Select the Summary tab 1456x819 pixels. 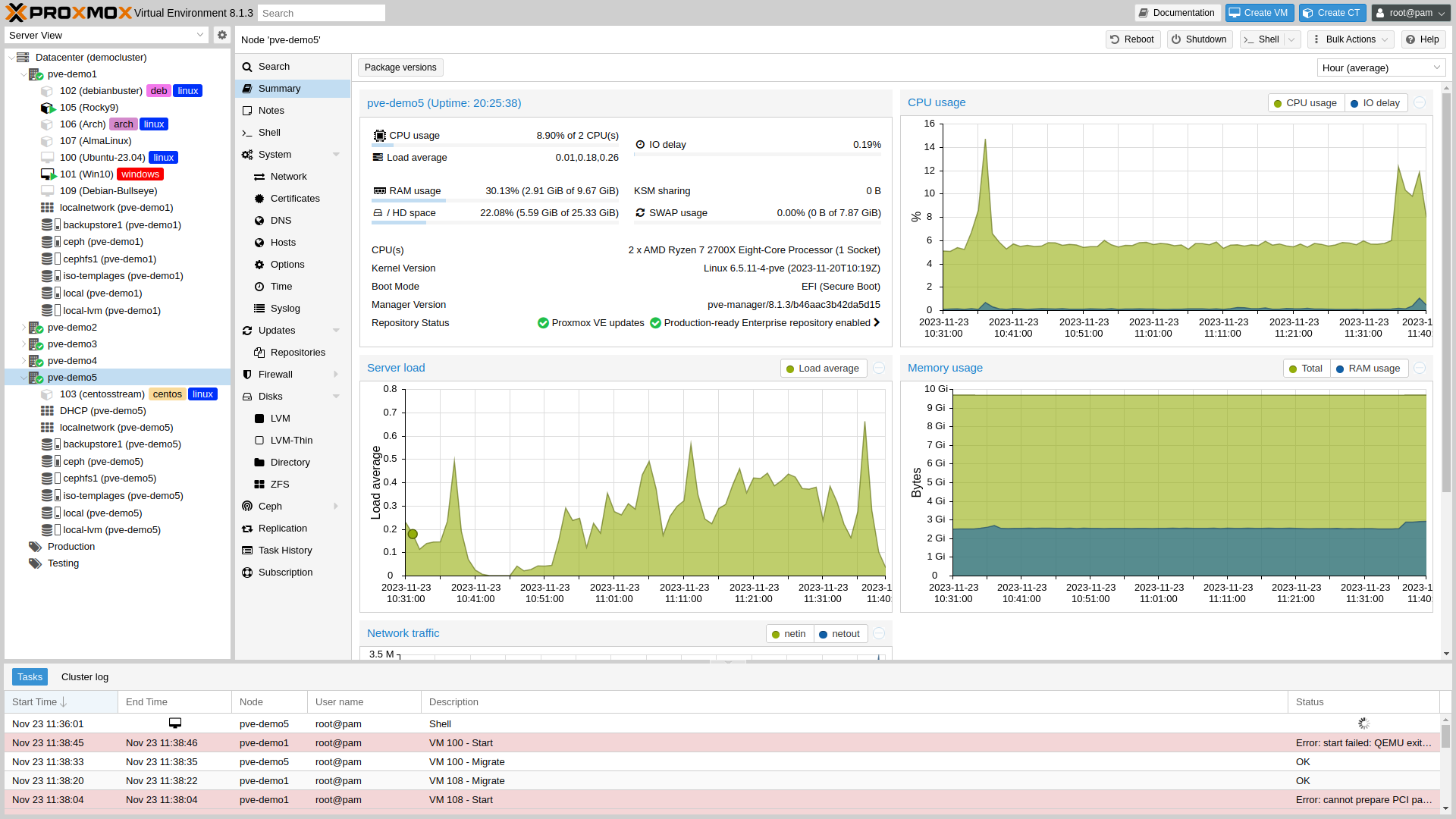point(280,88)
